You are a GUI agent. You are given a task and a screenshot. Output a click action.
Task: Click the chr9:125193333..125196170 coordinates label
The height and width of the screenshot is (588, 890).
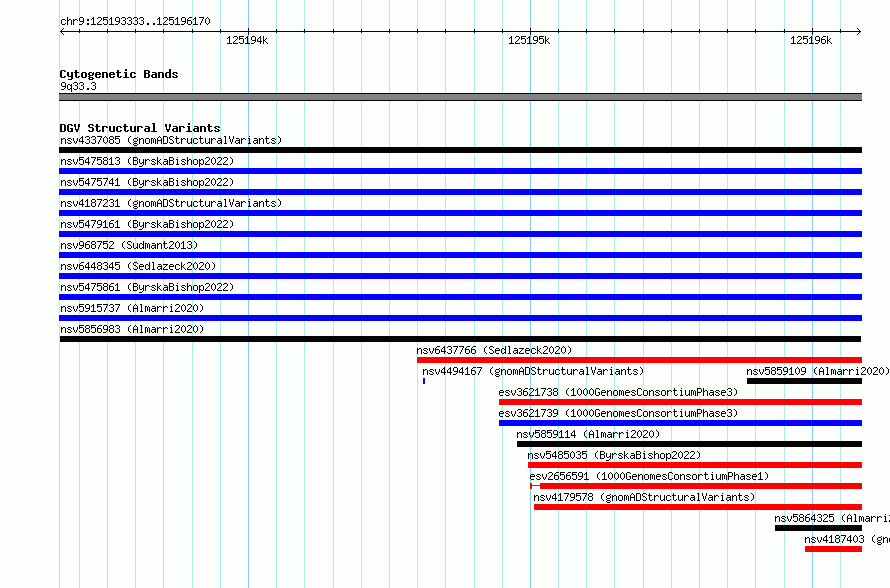(135, 21)
